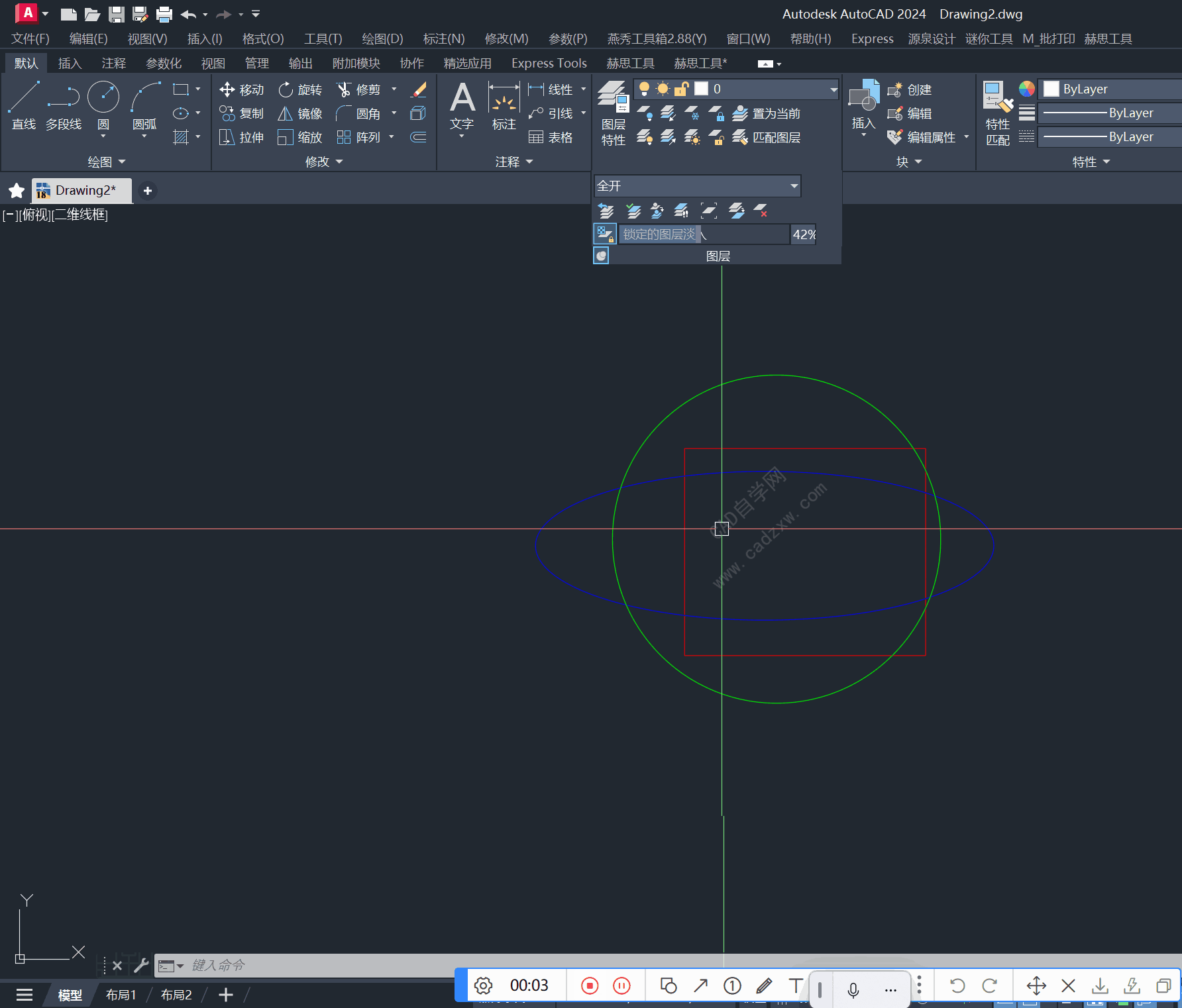Image resolution: width=1182 pixels, height=1008 pixels.
Task: Select the 直线 (Line) tool
Action: pyautogui.click(x=24, y=106)
